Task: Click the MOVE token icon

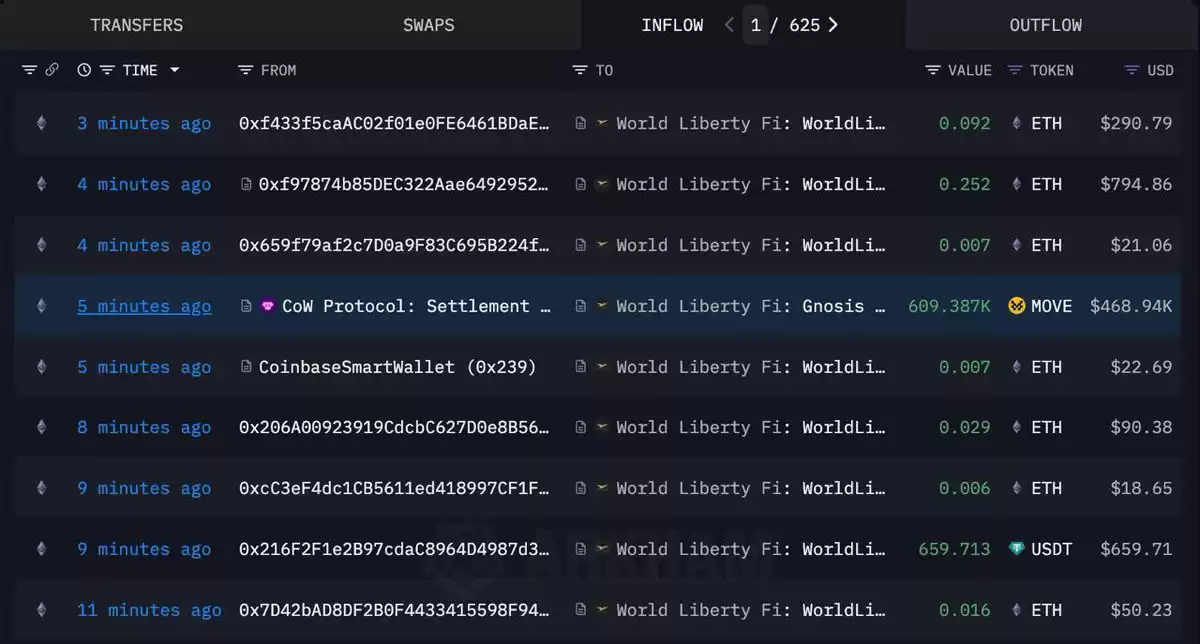Action: [1017, 306]
